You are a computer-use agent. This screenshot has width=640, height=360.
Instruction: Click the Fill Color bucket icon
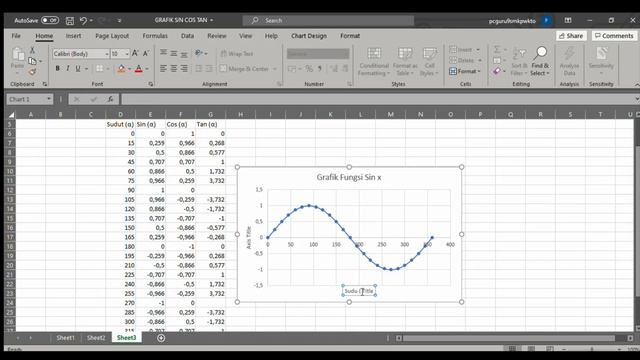pos(121,69)
